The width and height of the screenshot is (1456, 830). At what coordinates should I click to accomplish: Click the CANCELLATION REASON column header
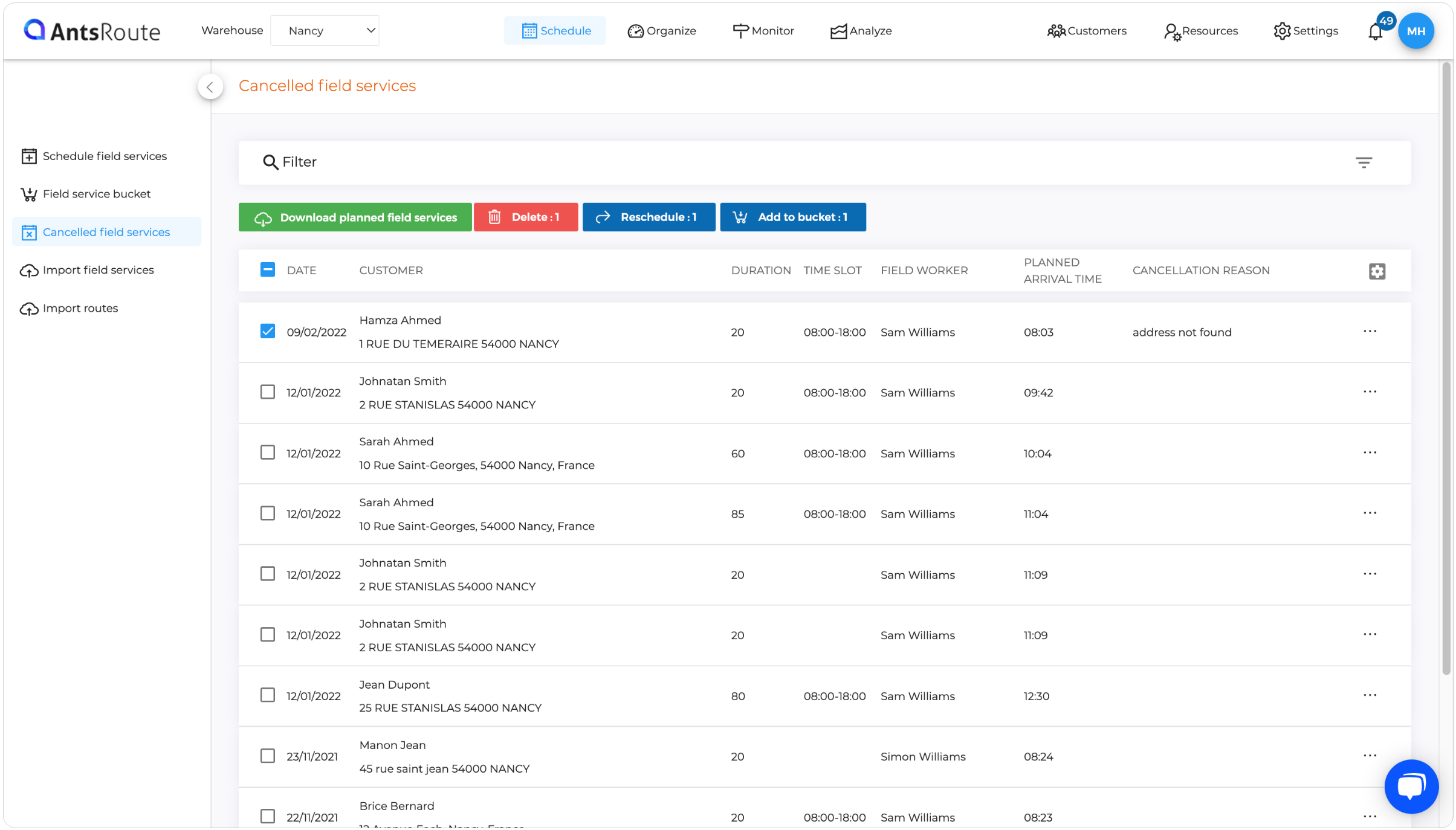pos(1201,271)
